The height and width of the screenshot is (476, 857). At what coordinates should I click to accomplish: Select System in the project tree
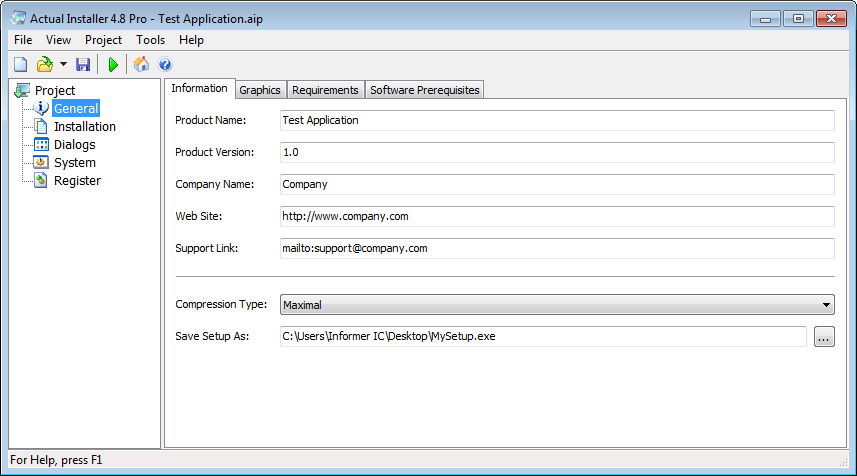pyautogui.click(x=75, y=162)
